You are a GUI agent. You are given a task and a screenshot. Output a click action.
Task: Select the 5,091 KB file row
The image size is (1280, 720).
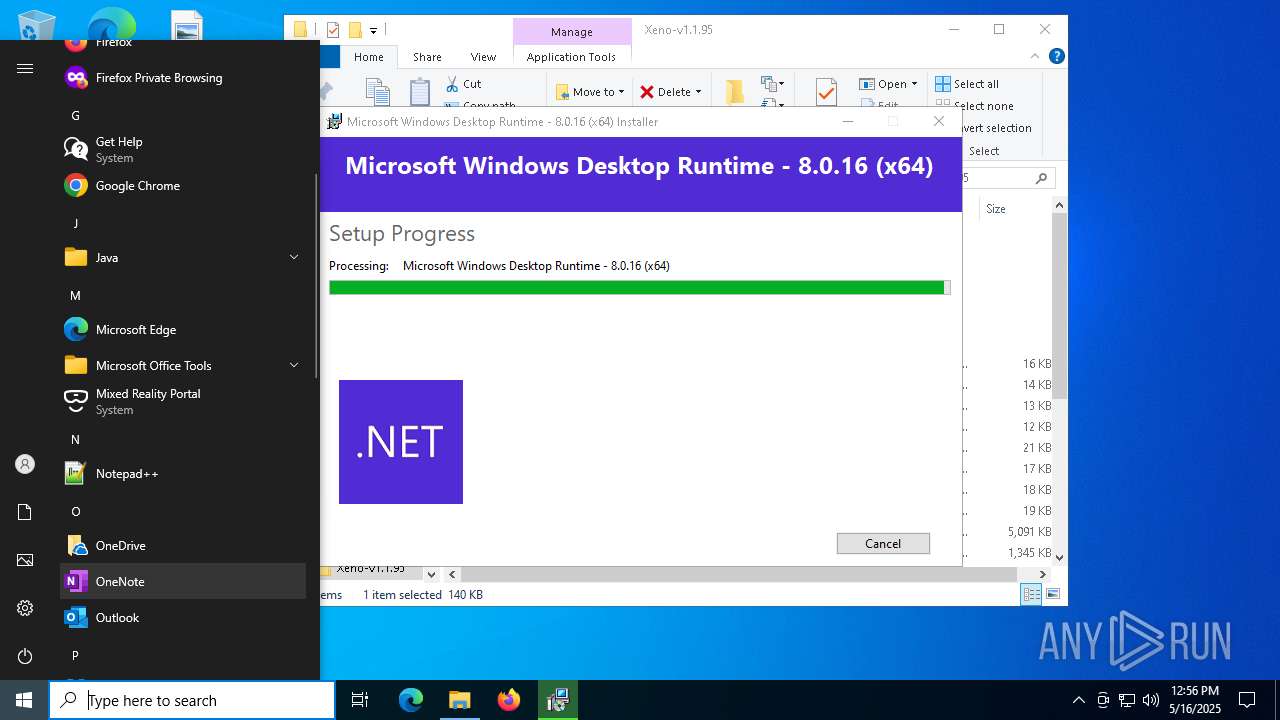pyautogui.click(x=1008, y=532)
